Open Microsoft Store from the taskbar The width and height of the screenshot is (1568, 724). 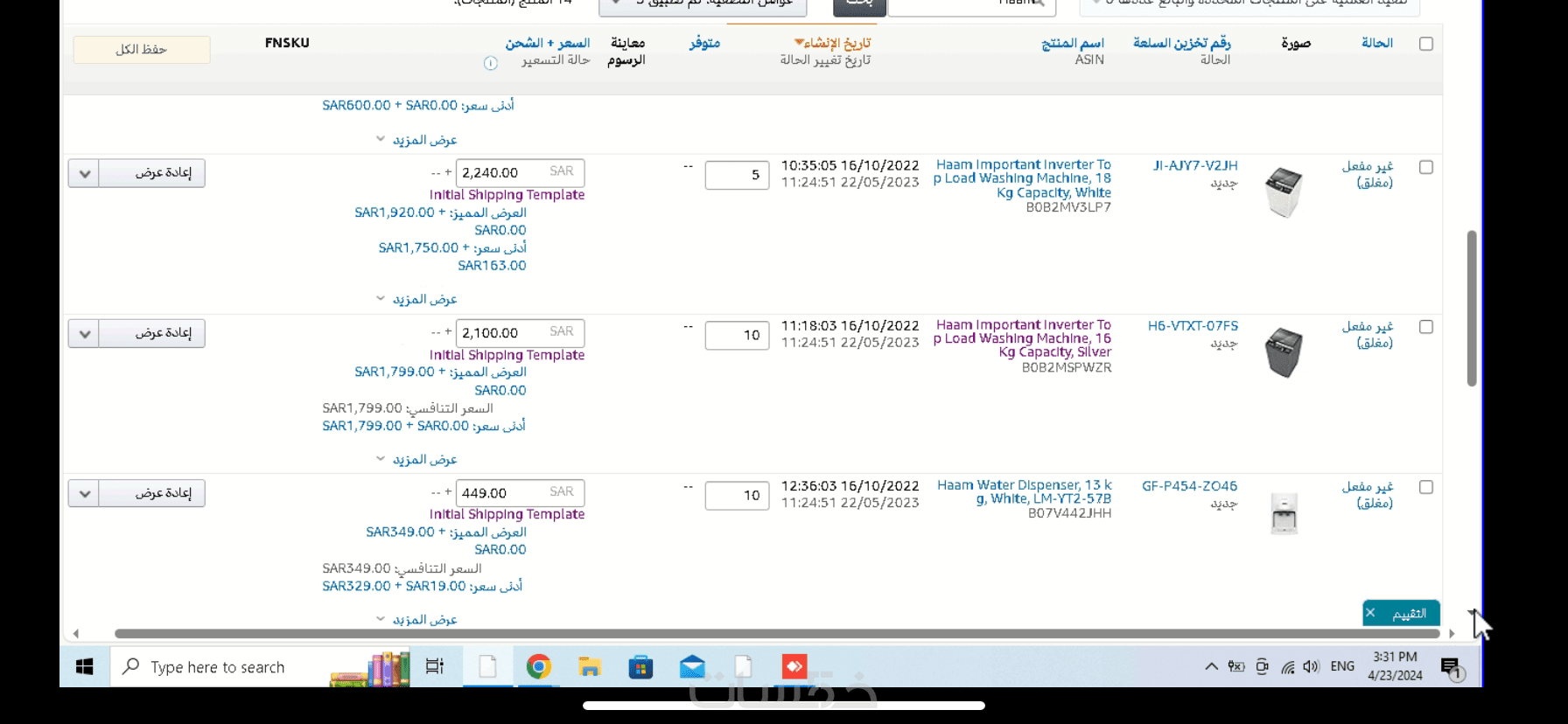[641, 667]
